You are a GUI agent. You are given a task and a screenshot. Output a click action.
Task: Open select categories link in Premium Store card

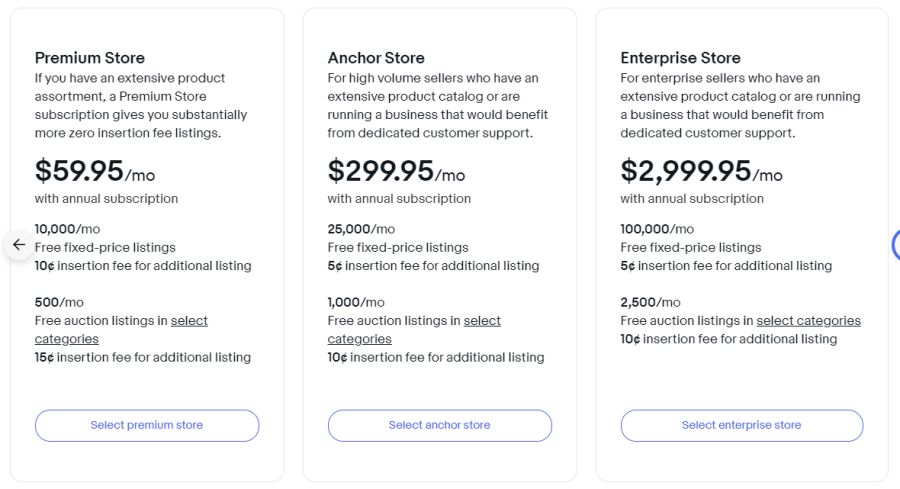(121, 329)
